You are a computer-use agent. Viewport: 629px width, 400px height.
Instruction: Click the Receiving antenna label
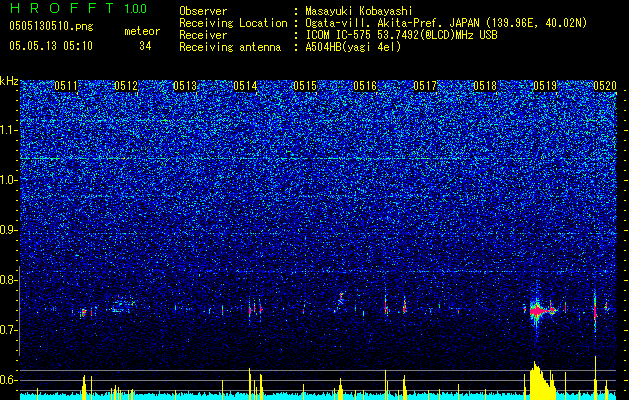pos(230,47)
